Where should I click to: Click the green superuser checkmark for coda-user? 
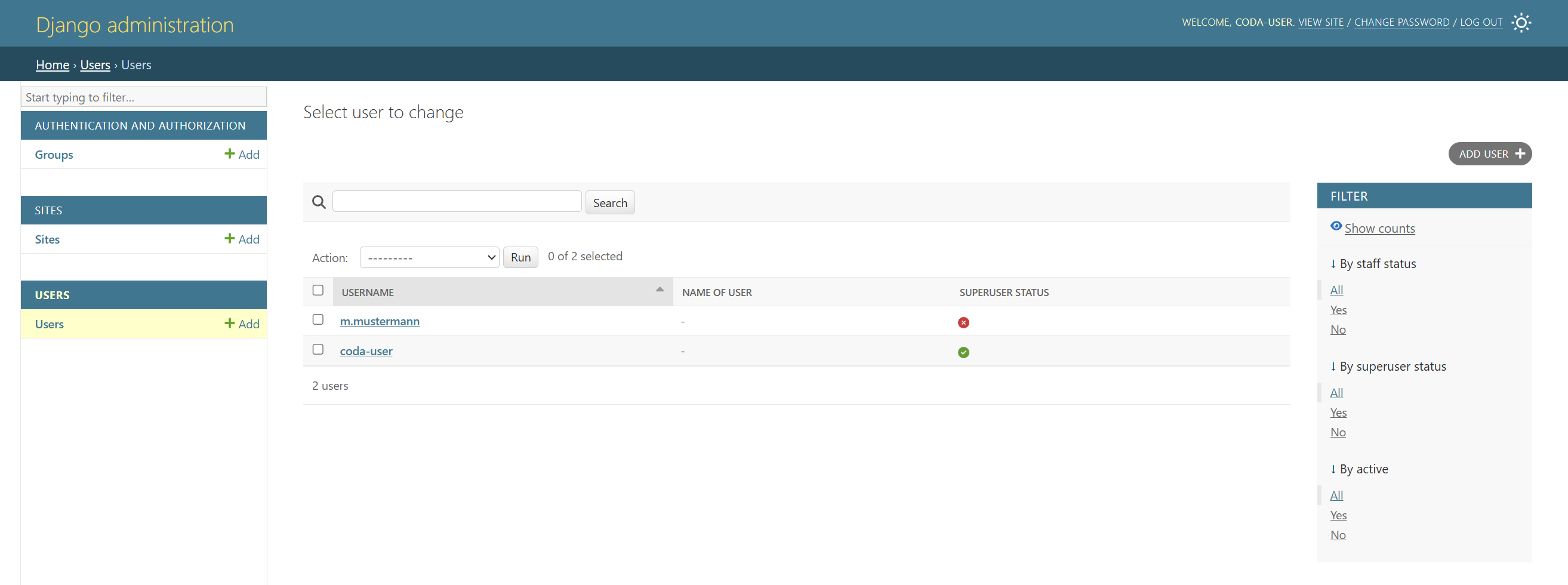[x=963, y=352]
